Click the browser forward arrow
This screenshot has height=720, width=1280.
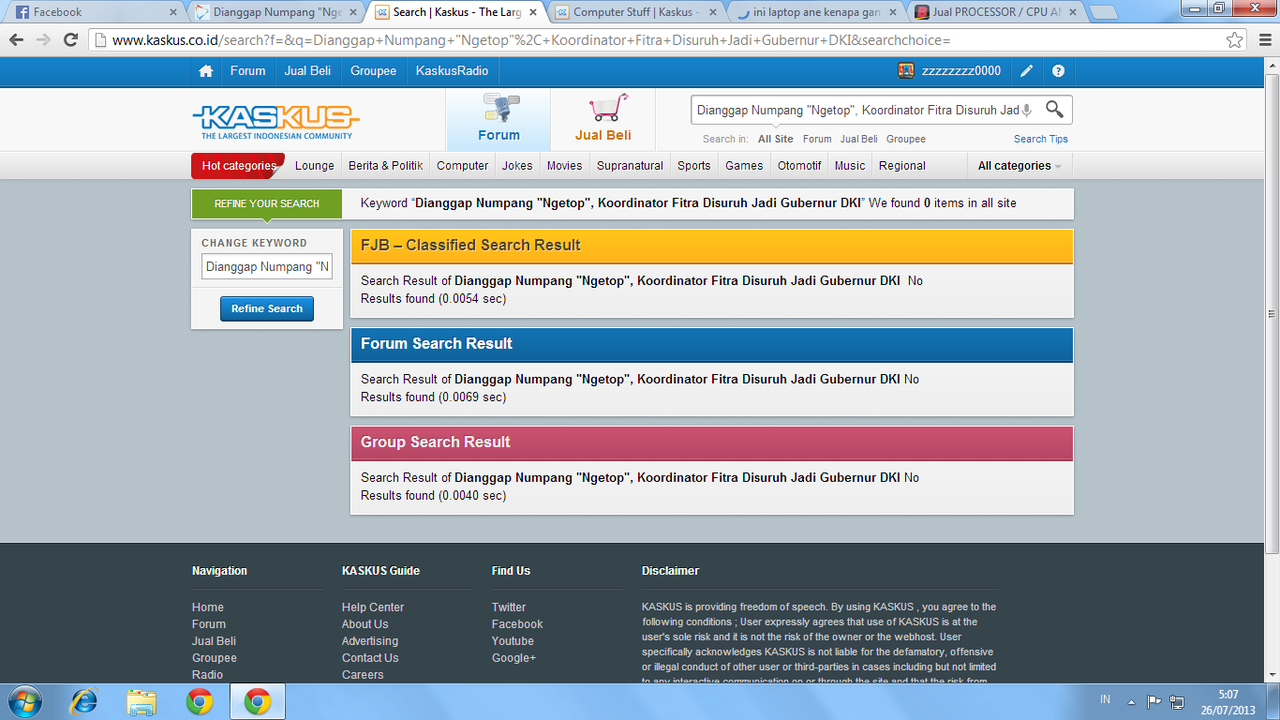click(43, 40)
